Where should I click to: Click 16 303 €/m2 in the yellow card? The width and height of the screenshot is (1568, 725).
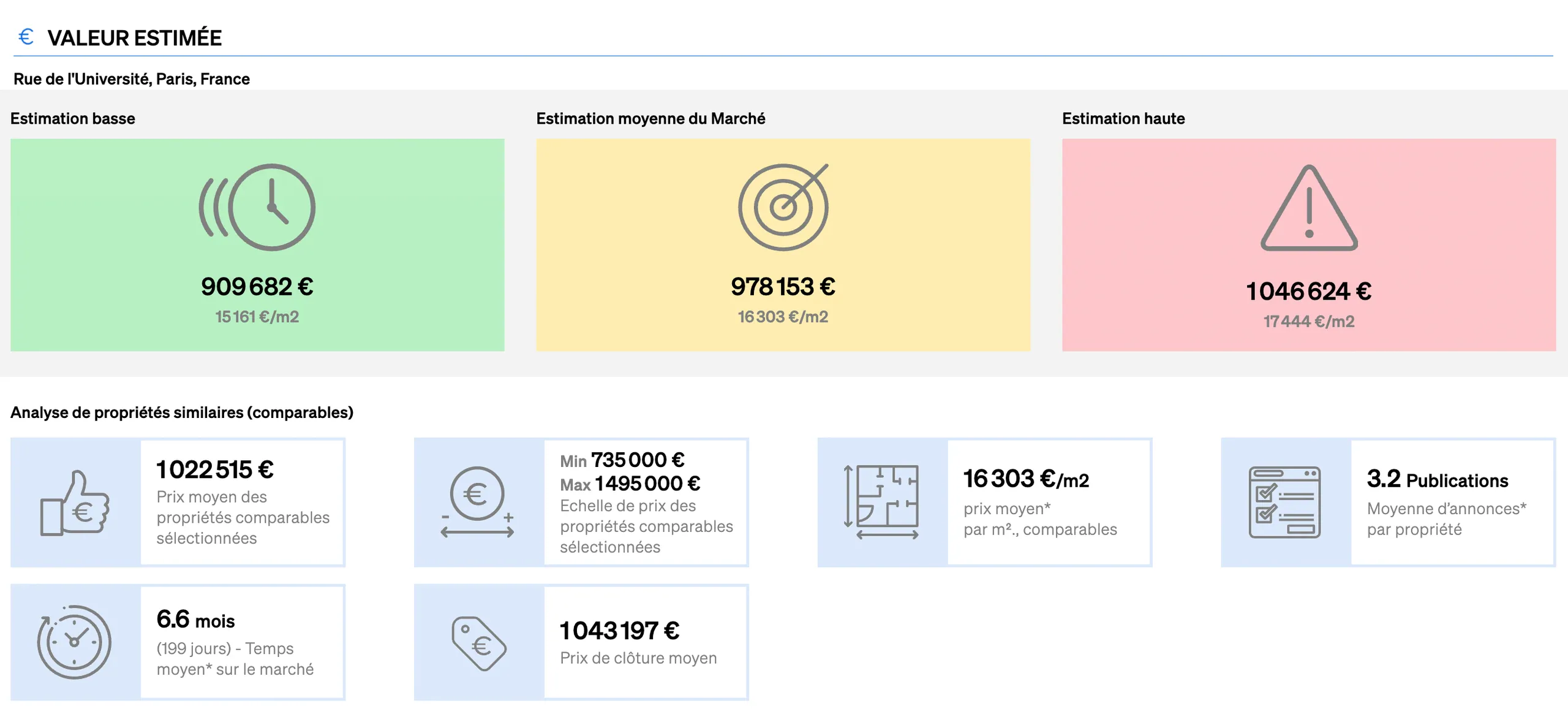[x=783, y=317]
